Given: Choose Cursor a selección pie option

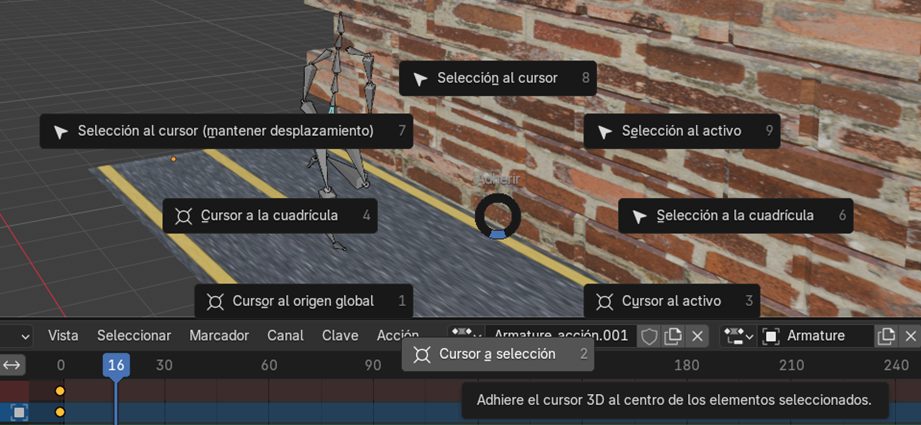Looking at the screenshot, I should tap(498, 354).
